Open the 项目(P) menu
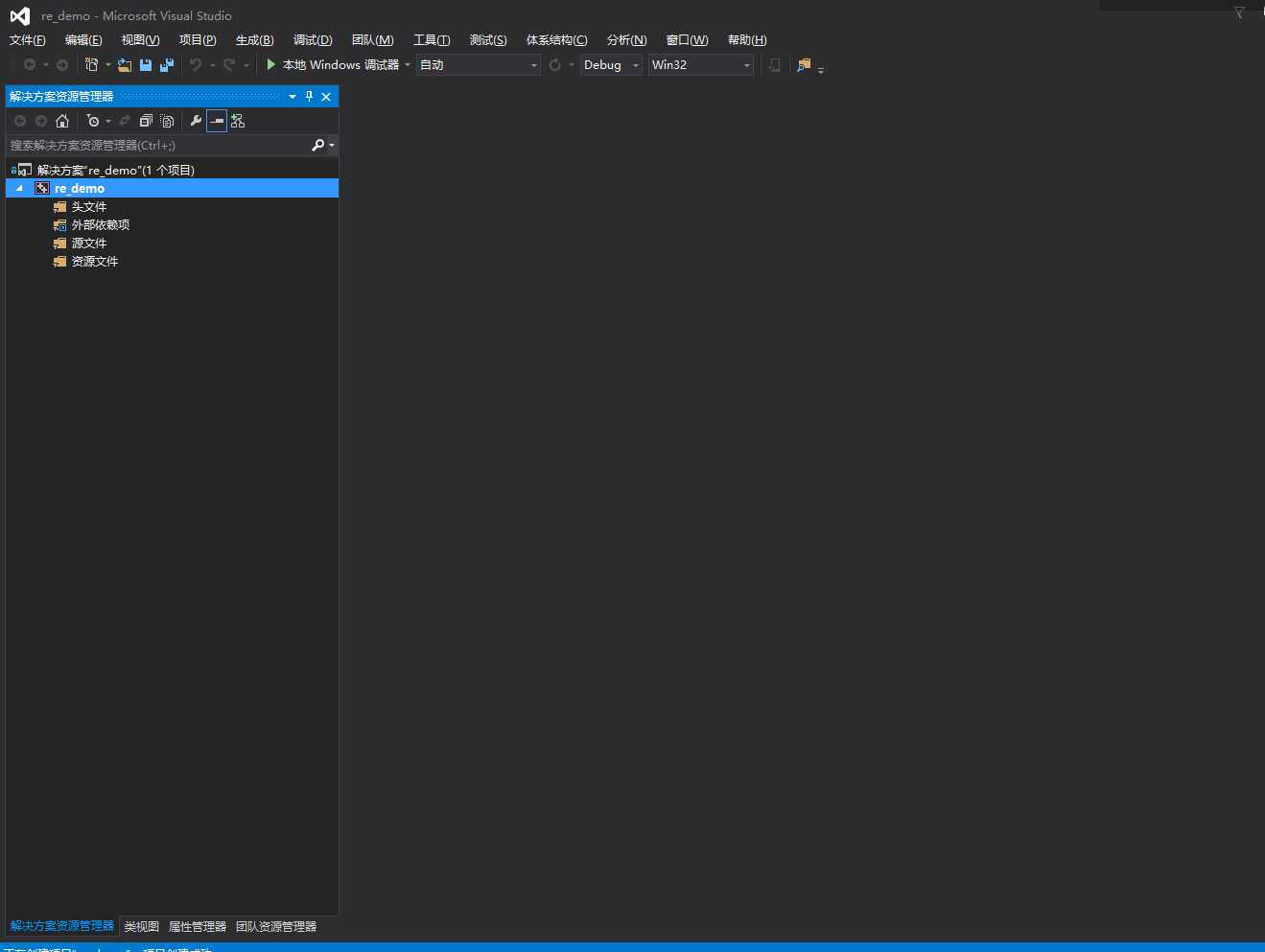Viewport: 1265px width, 952px height. [x=198, y=39]
